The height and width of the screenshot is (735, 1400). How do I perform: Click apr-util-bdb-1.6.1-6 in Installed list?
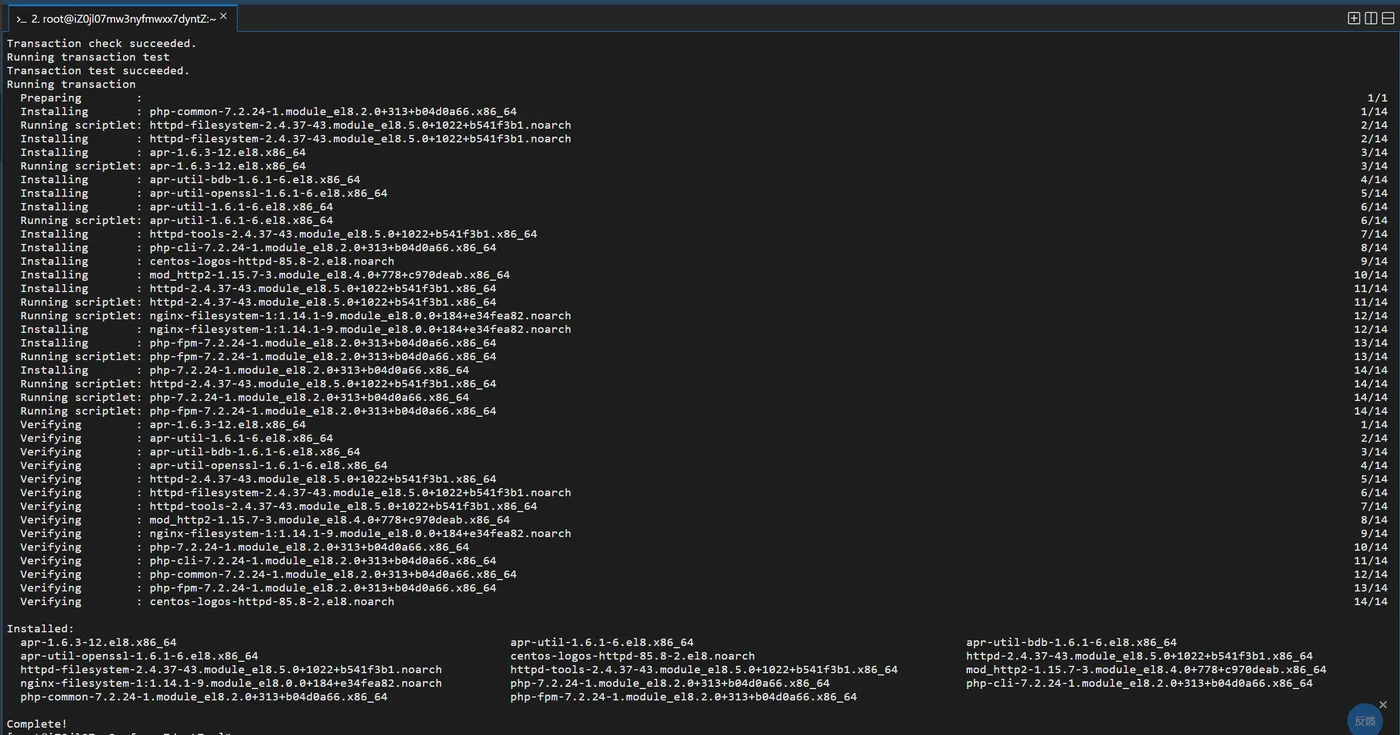pos(1071,642)
